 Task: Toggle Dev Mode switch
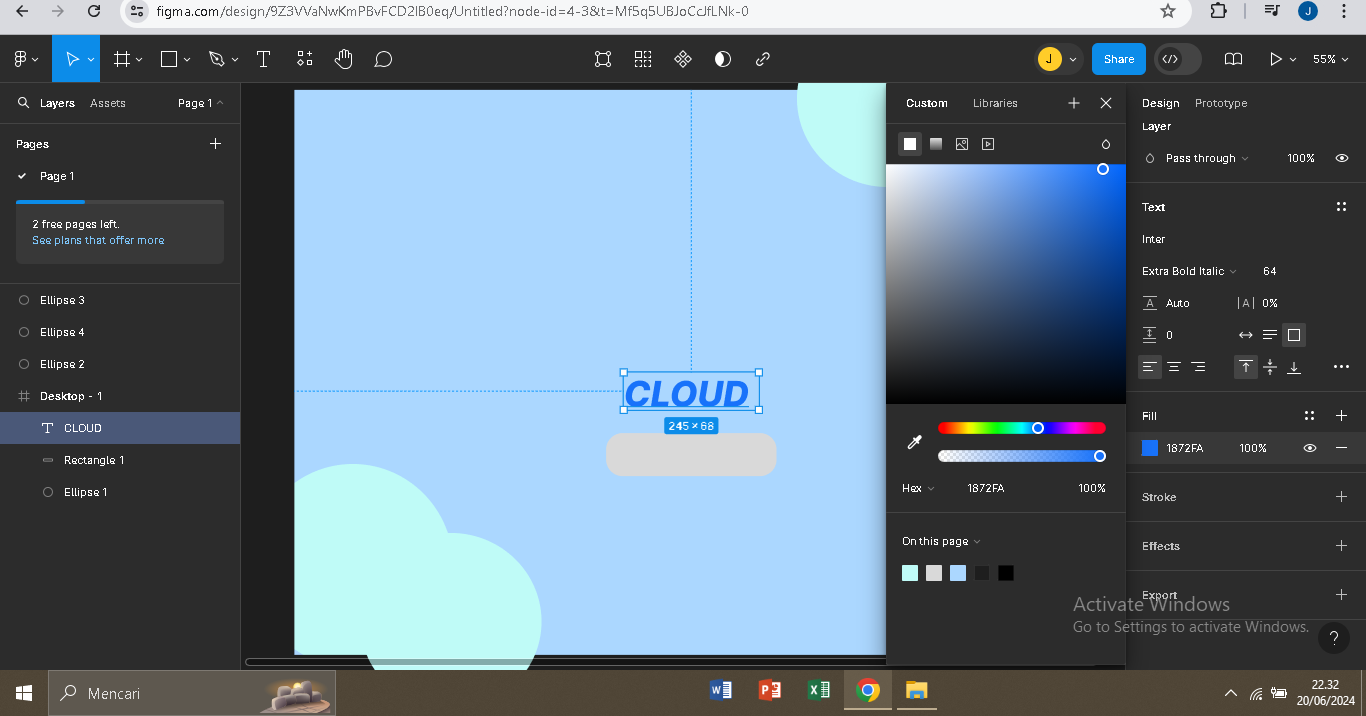click(1177, 59)
